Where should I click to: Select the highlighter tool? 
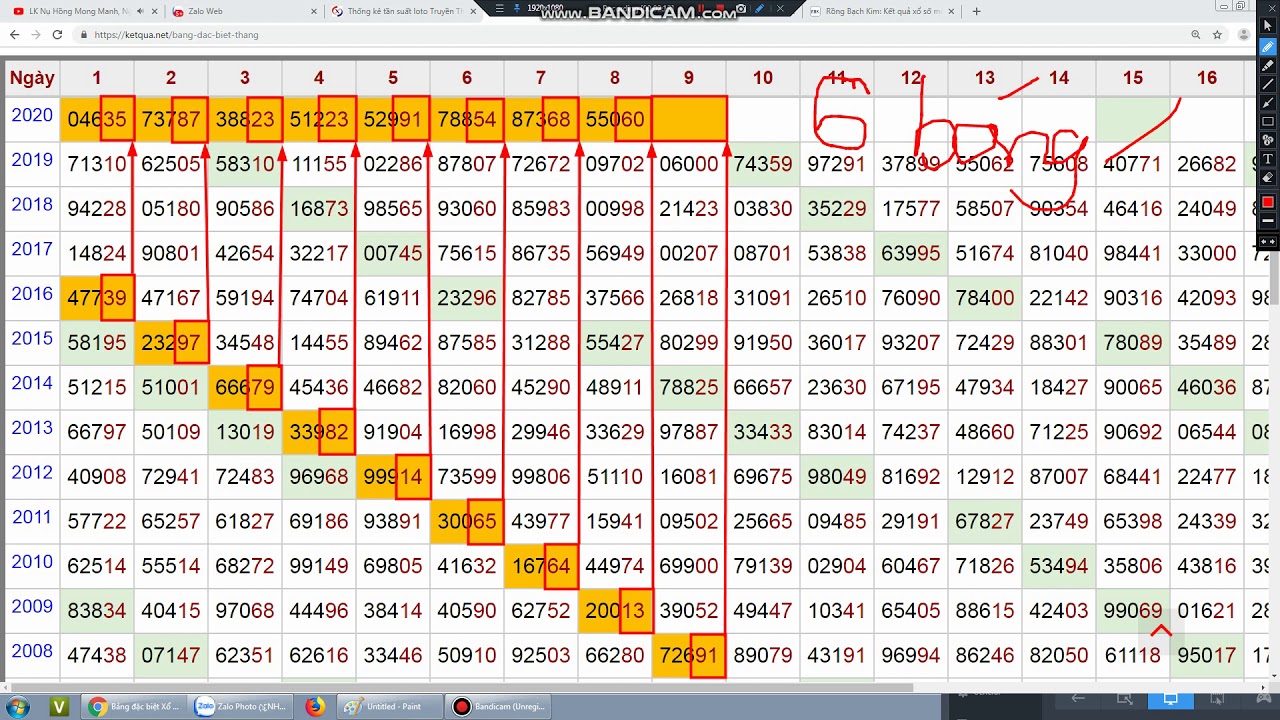1267,66
